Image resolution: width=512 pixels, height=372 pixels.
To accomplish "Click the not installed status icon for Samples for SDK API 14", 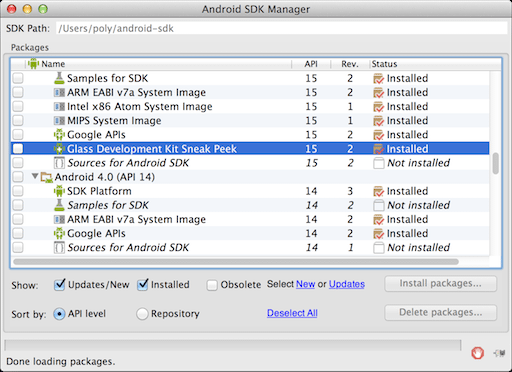I will pyautogui.click(x=379, y=205).
